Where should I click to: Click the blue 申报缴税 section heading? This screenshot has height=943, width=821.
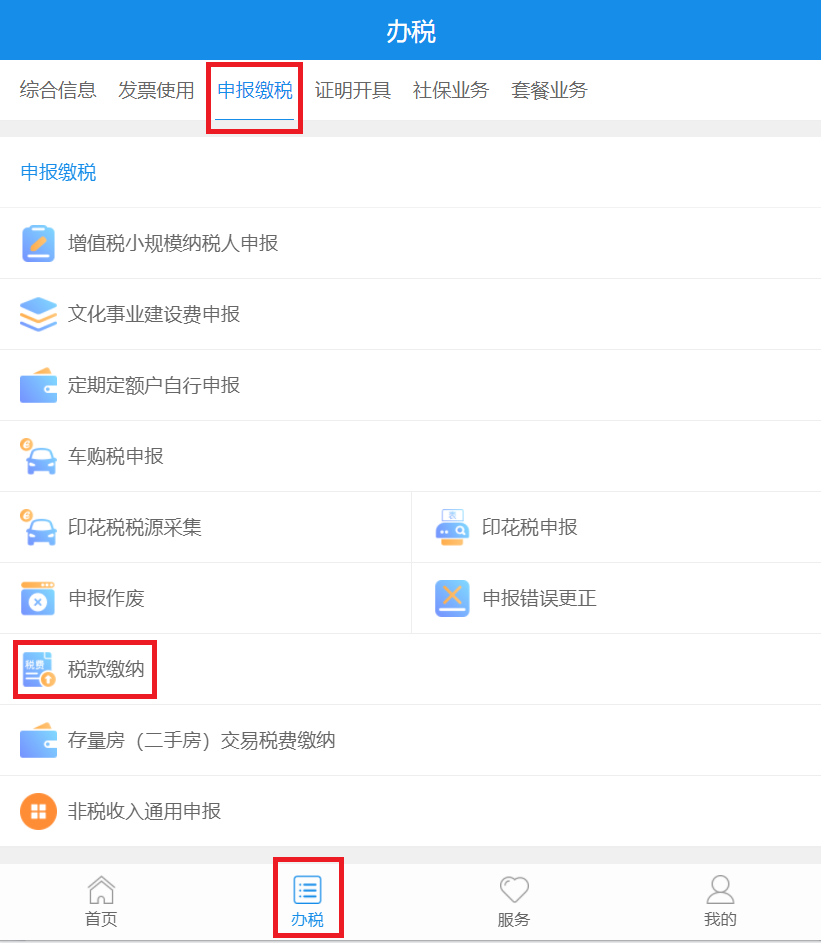[58, 173]
